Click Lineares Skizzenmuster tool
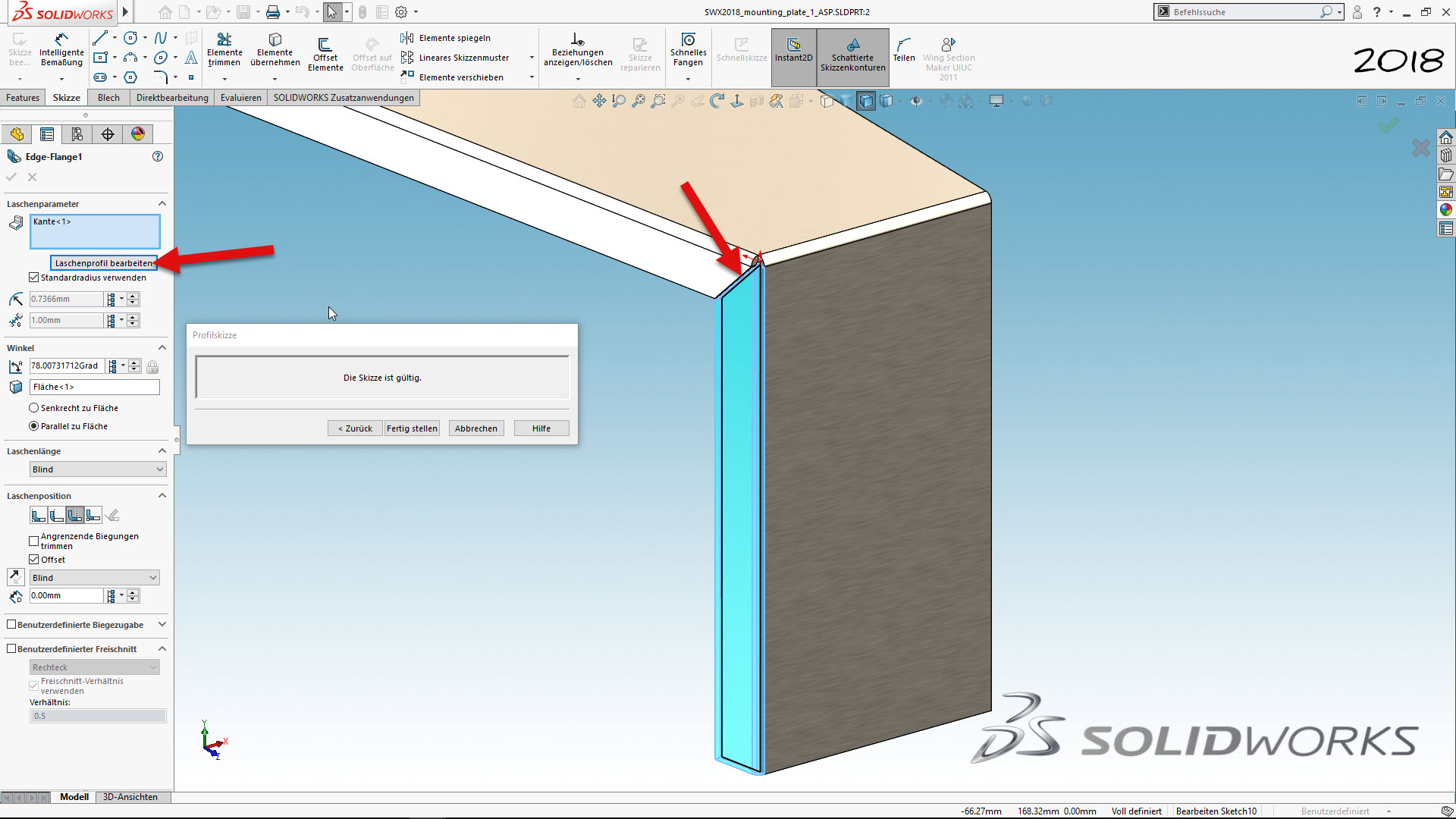Screen dimensions: 1456x819 point(455,58)
